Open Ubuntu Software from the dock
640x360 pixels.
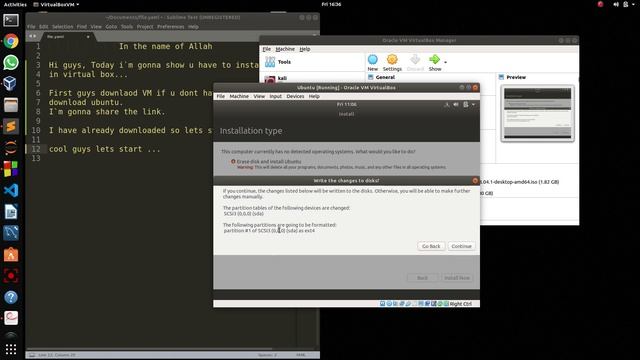tap(11, 255)
